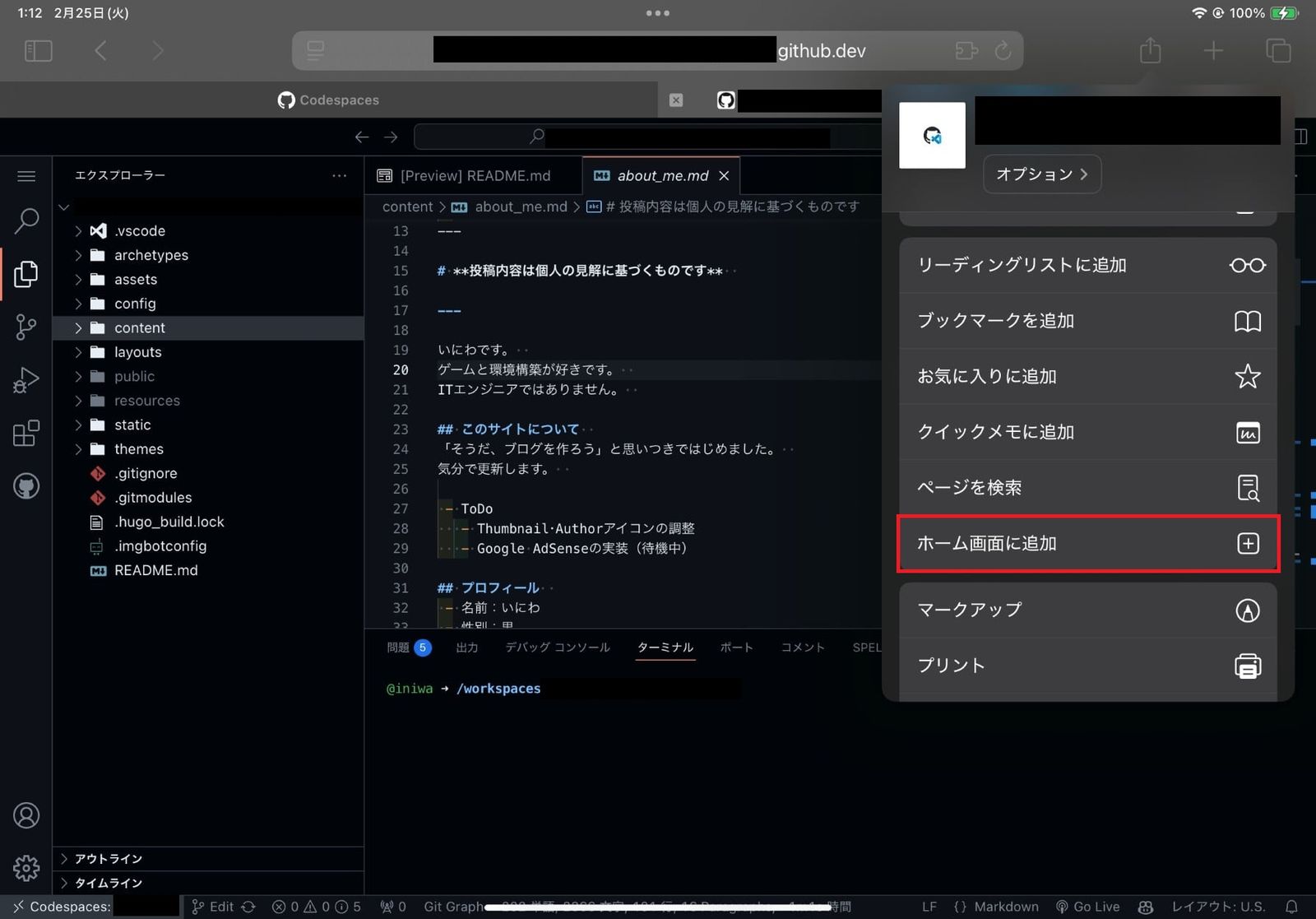Start Go Live from the status bar

pos(1087,906)
